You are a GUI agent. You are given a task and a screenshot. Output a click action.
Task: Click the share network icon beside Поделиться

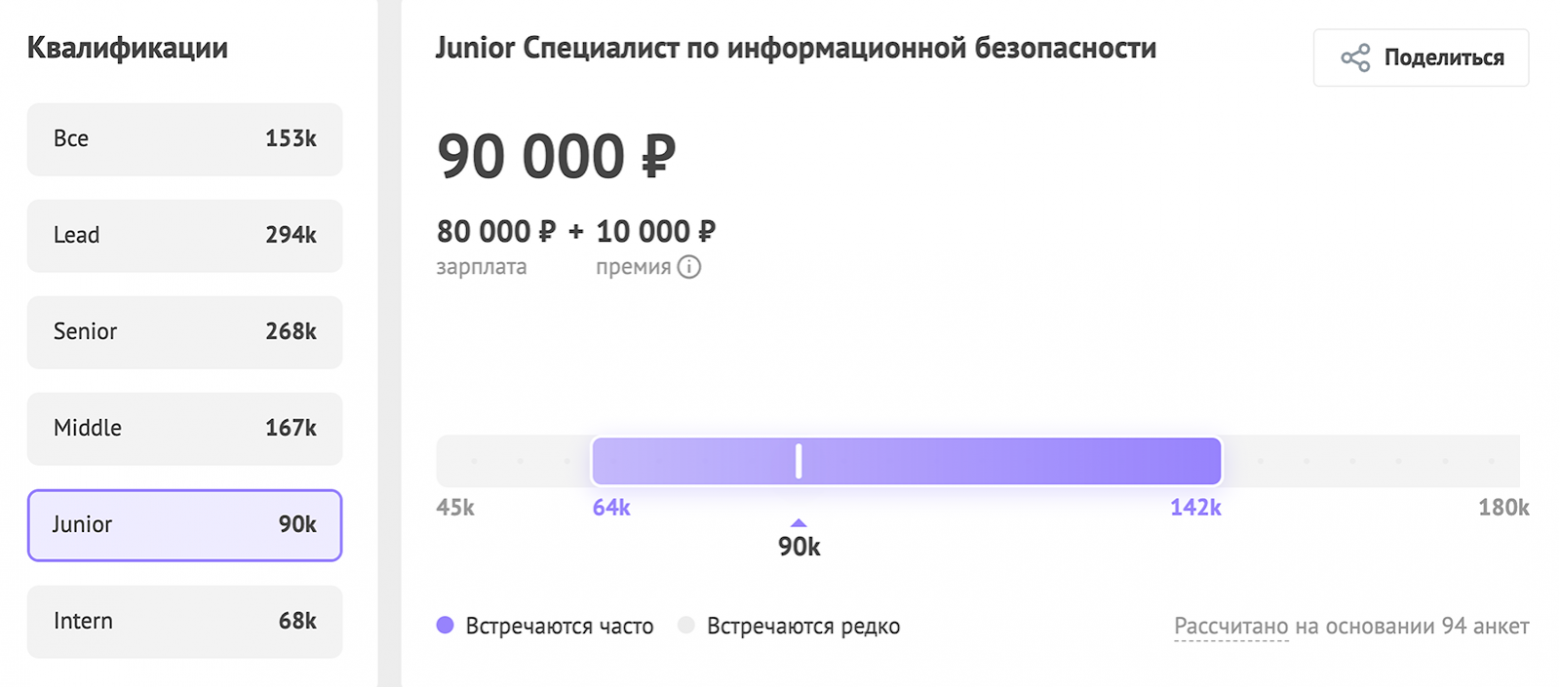pos(1355,57)
